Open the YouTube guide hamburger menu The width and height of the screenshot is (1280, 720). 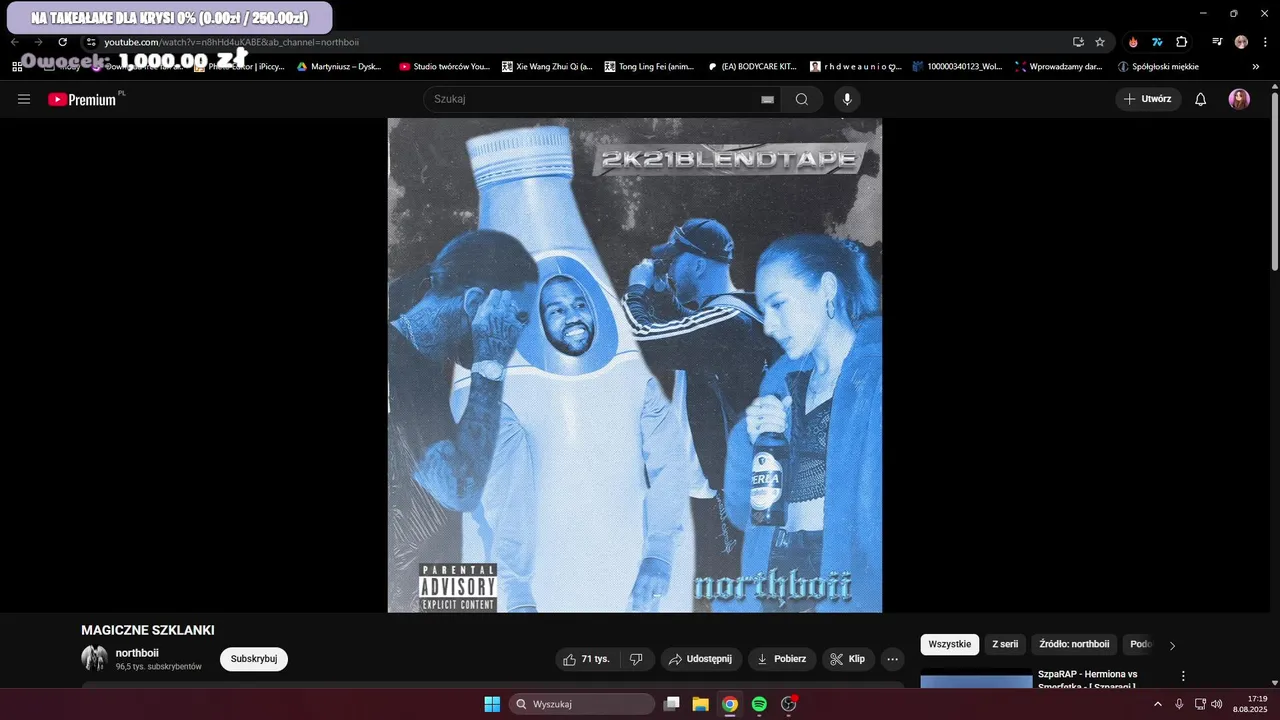coord(24,99)
